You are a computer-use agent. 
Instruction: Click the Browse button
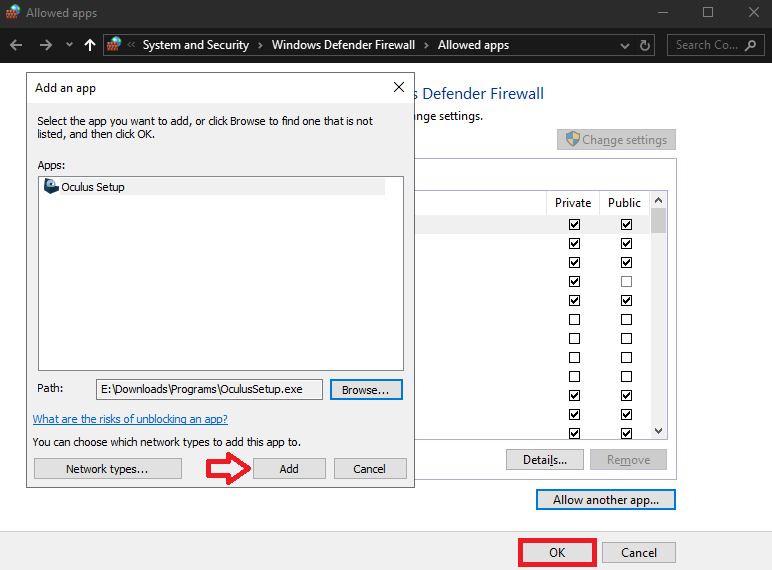click(366, 389)
